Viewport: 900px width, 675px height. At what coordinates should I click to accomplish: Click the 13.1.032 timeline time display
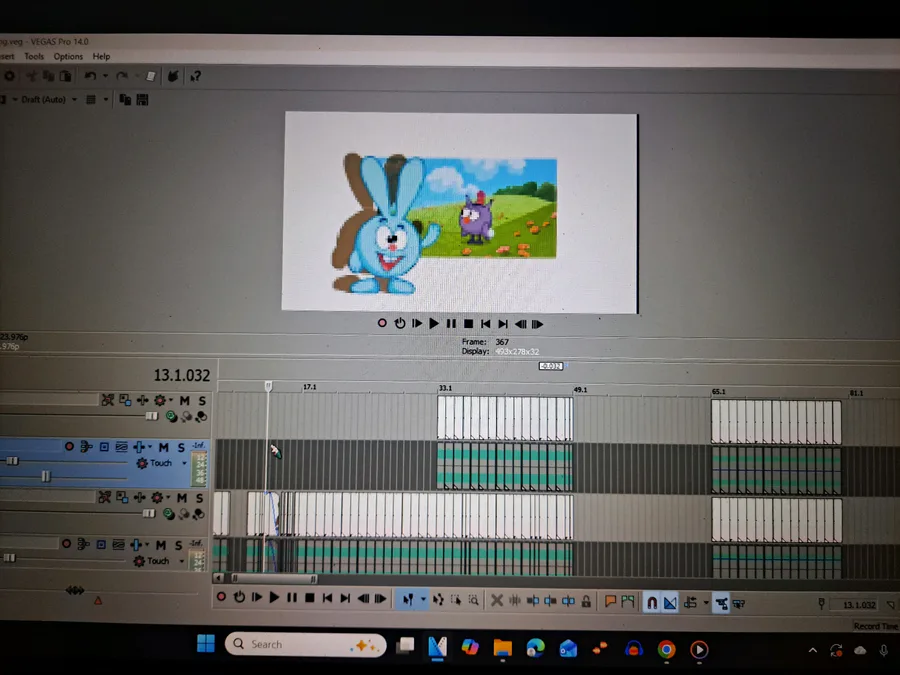(181, 375)
